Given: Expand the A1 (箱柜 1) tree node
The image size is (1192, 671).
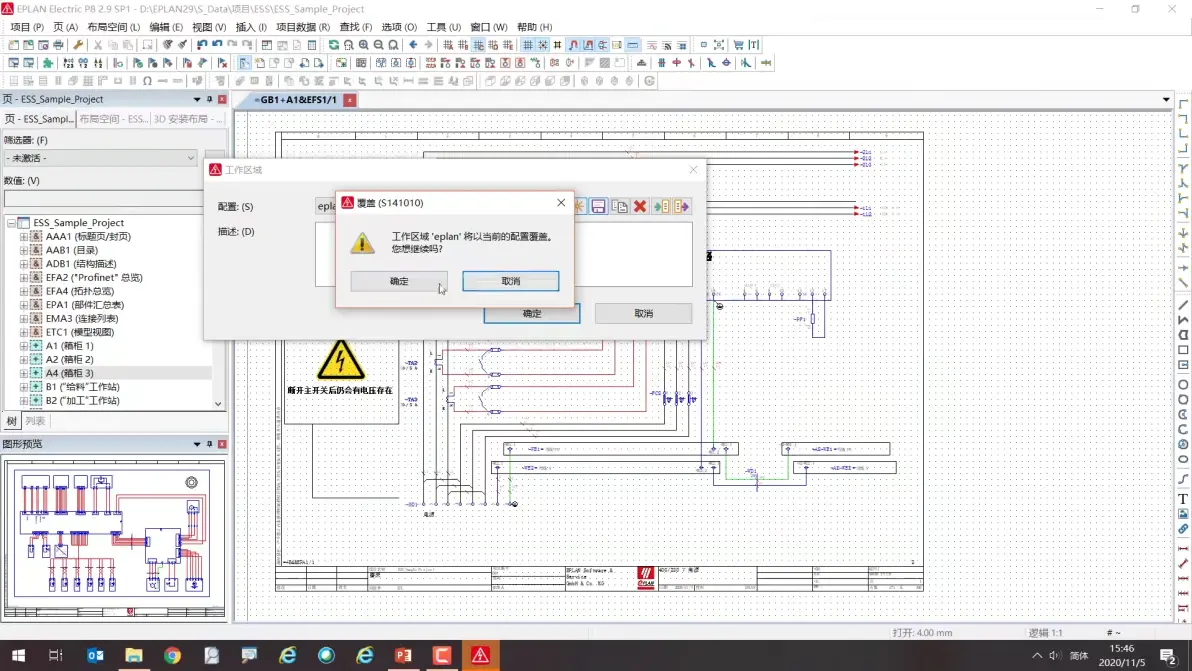Looking at the screenshot, I should pos(24,346).
